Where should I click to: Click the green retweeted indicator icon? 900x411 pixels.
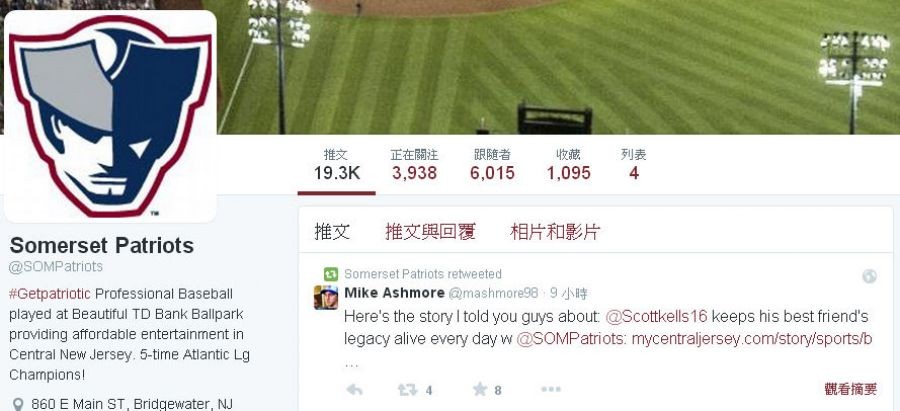coord(331,274)
